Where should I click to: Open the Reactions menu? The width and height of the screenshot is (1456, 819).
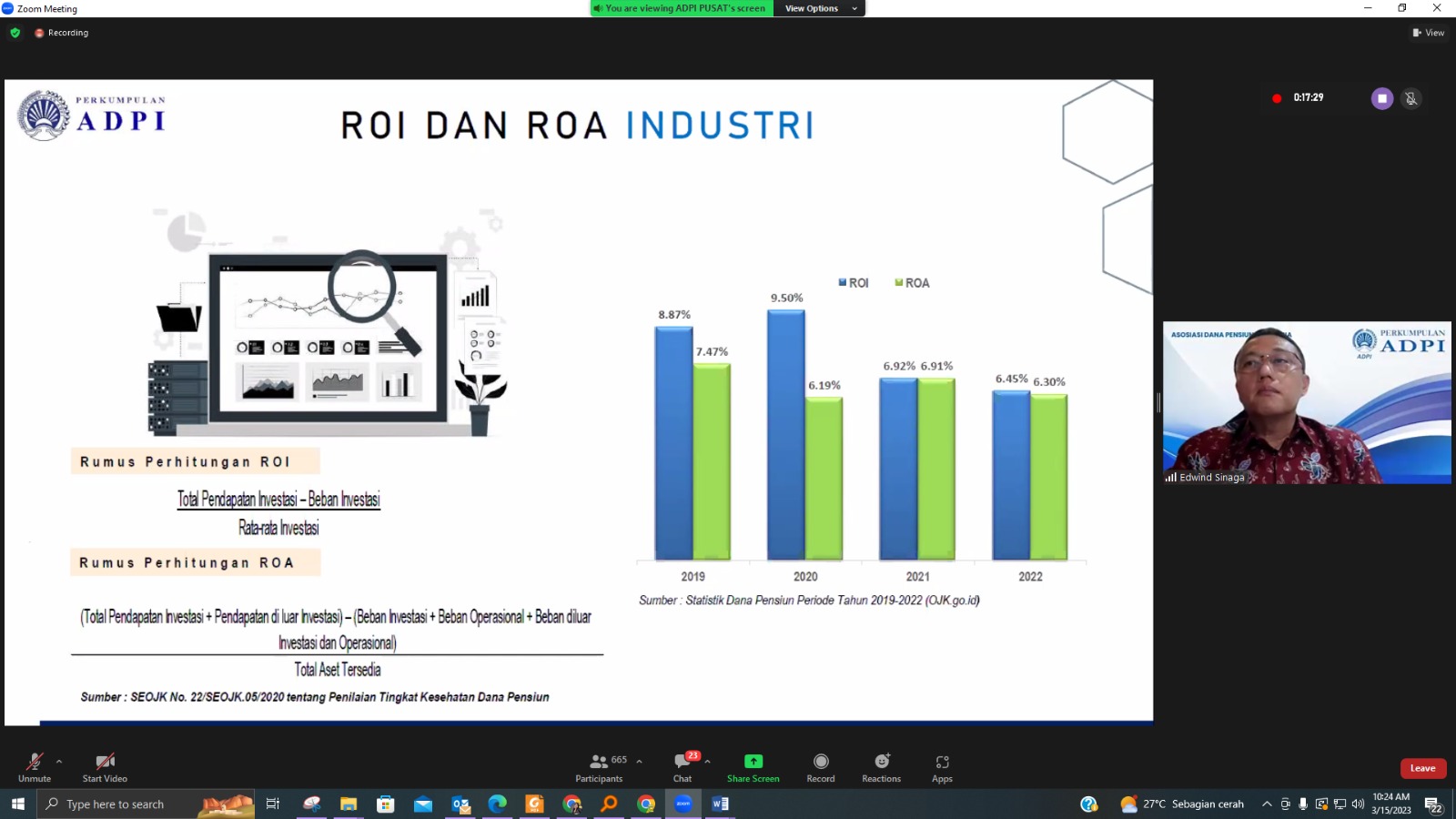881,766
